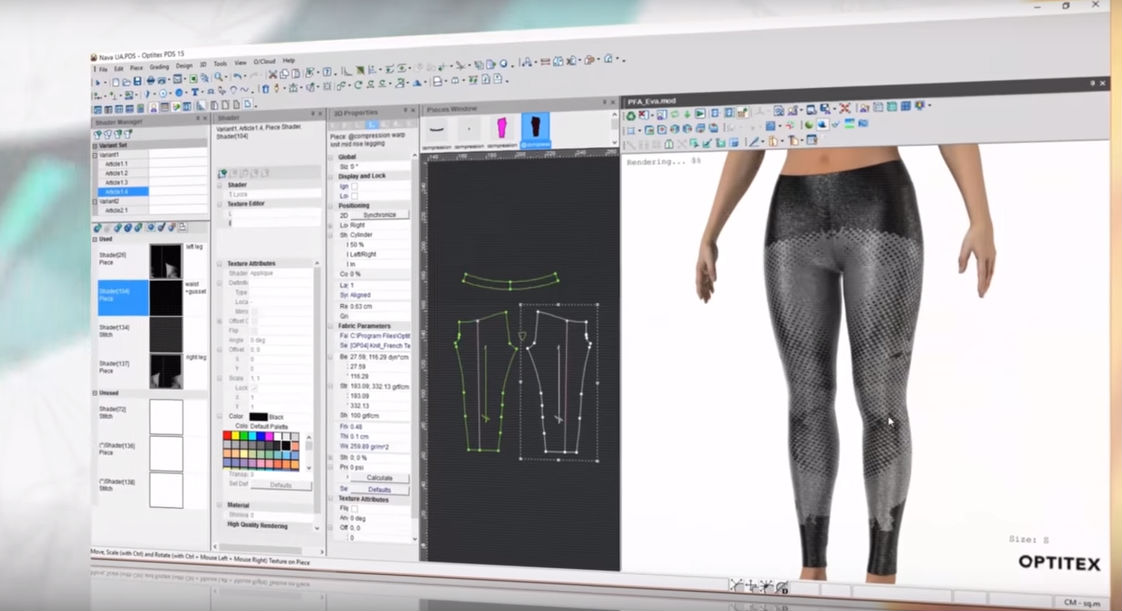The width and height of the screenshot is (1122, 611).
Task: Expand the Variant1 entry in the Variant Set tree
Action: (x=94, y=154)
